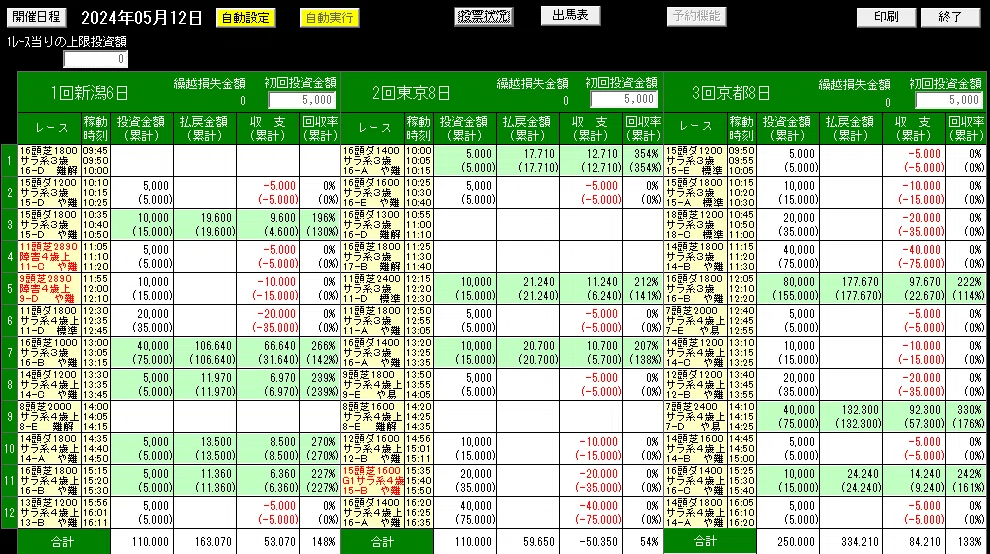990x554 pixels.
Task: Click the yellow 自動設定 button
Action: [246, 18]
